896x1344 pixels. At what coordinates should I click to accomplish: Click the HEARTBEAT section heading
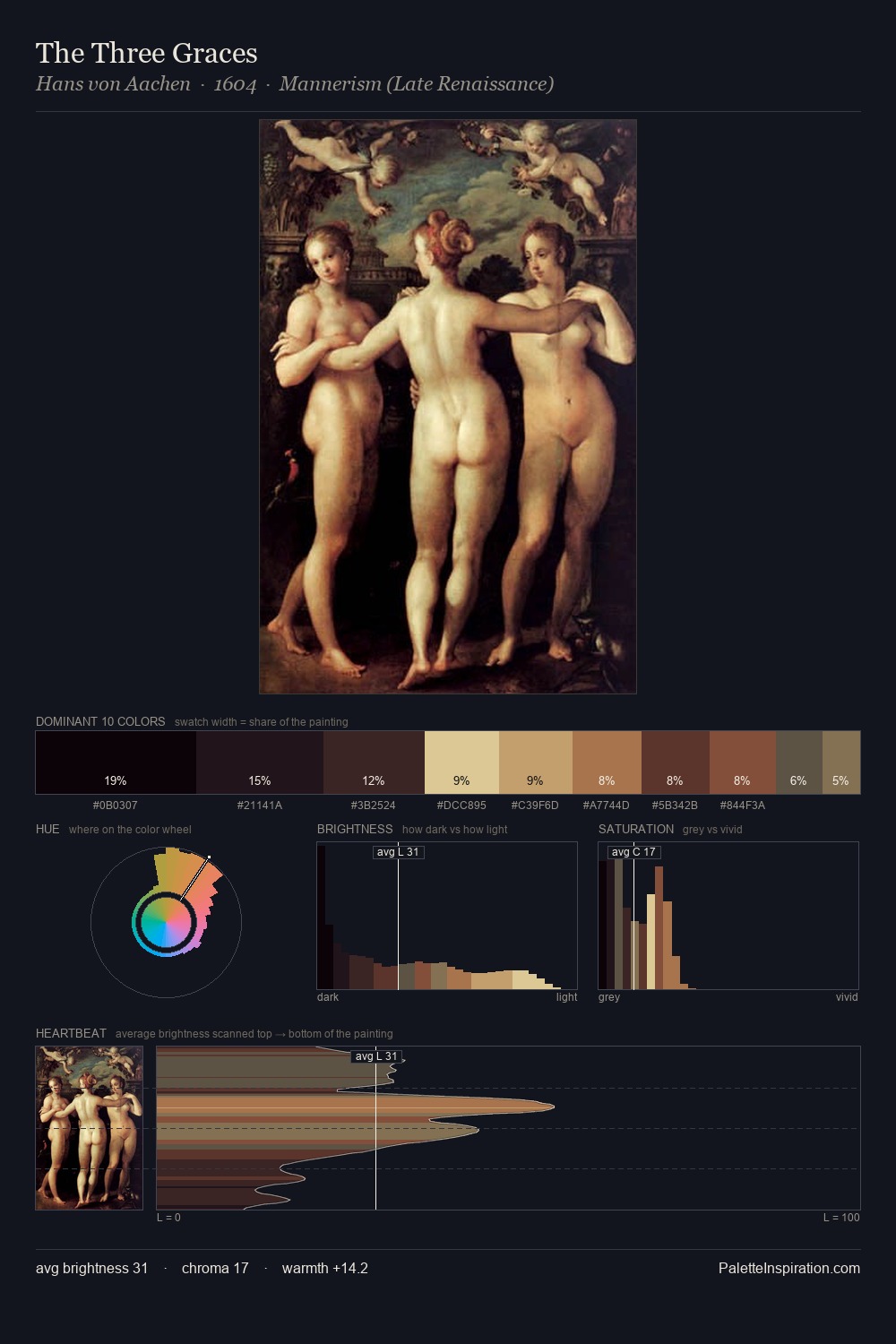coord(71,1033)
